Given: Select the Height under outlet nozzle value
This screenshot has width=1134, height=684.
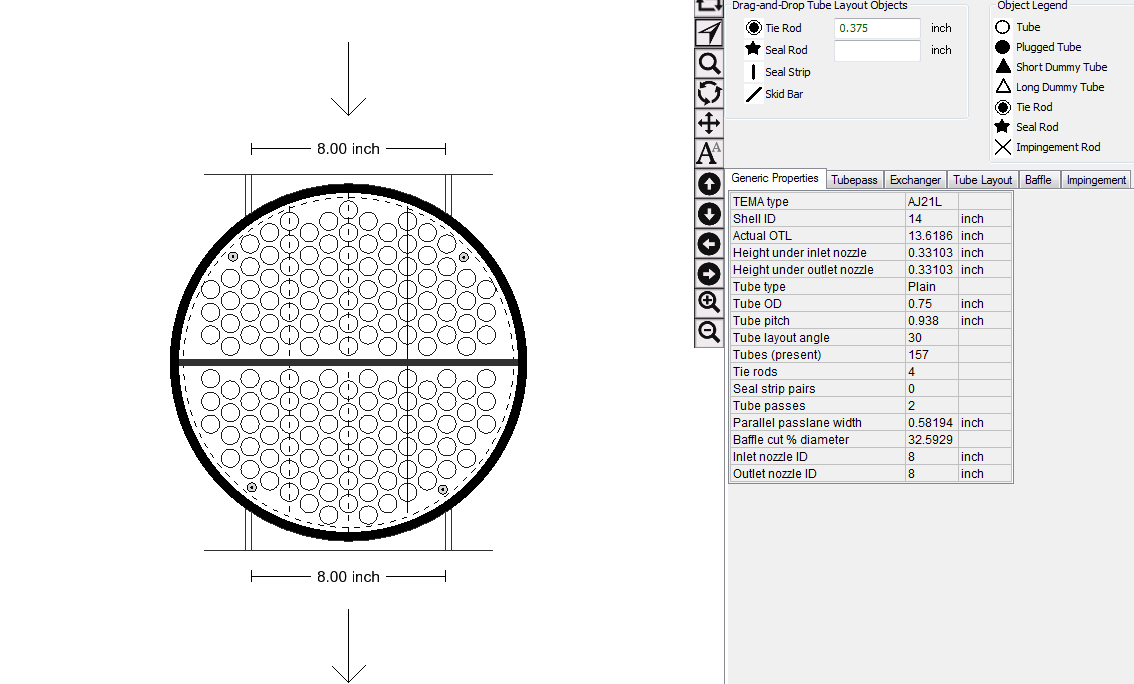Looking at the screenshot, I should [932, 270].
